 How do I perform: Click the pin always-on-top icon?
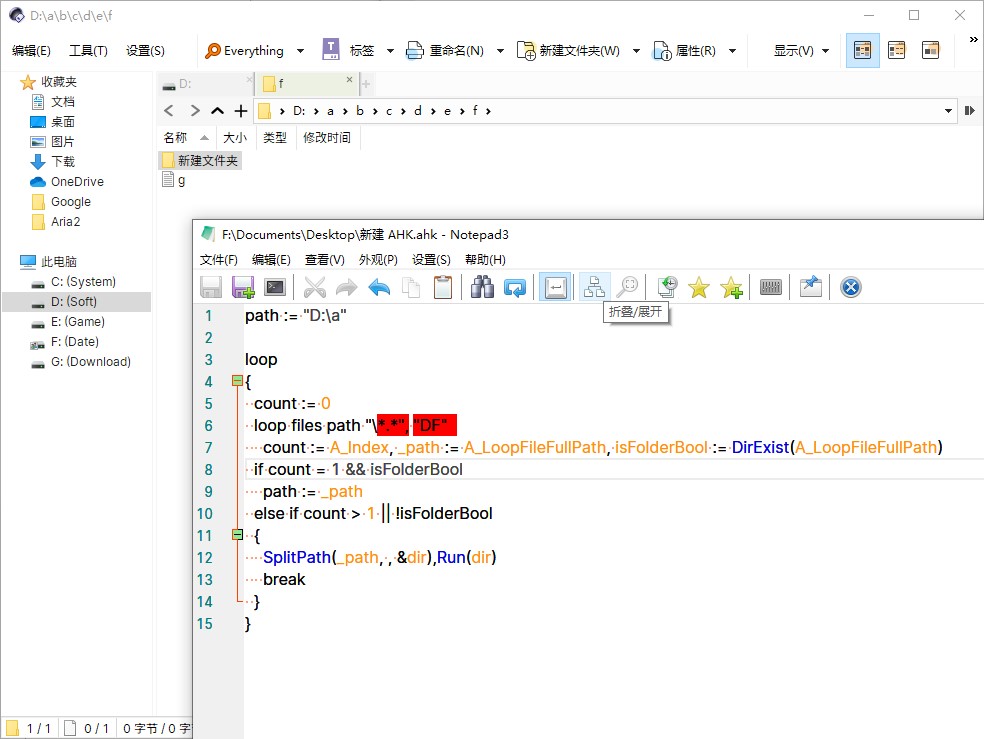click(811, 288)
